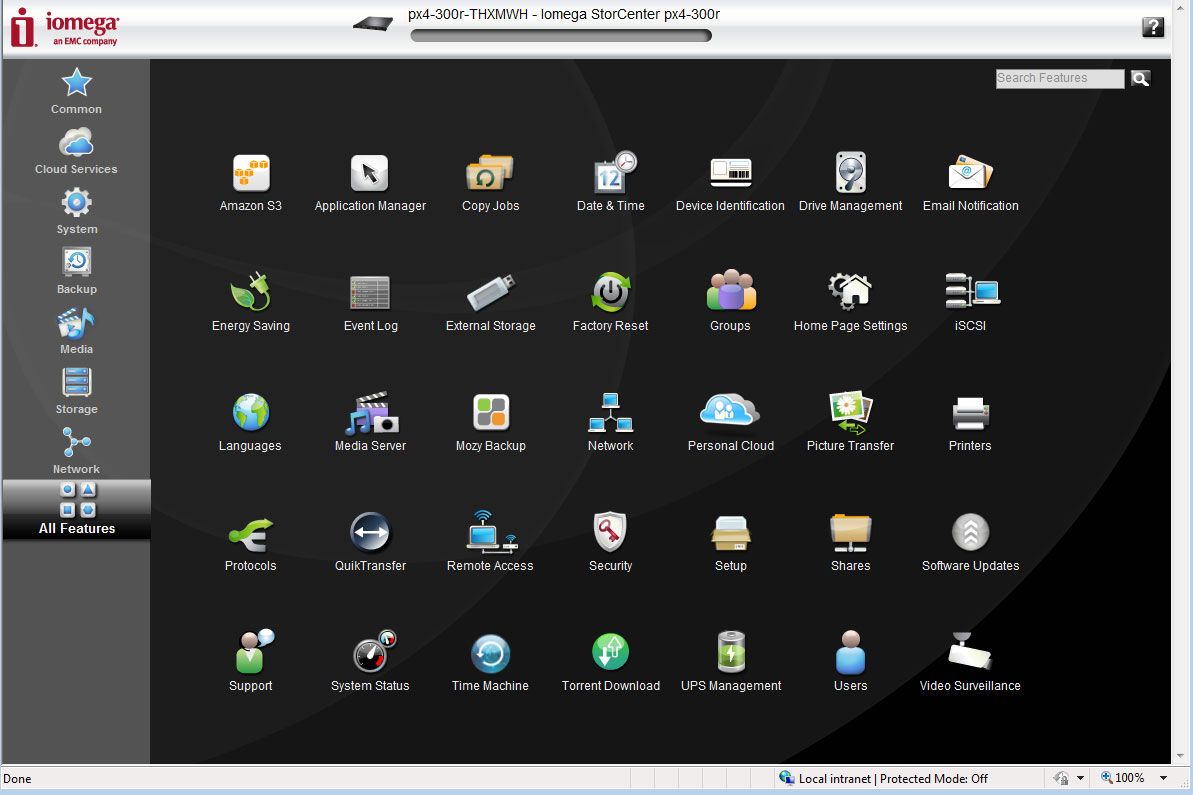Open Energy Saving settings
1193x795 pixels.
[250, 303]
